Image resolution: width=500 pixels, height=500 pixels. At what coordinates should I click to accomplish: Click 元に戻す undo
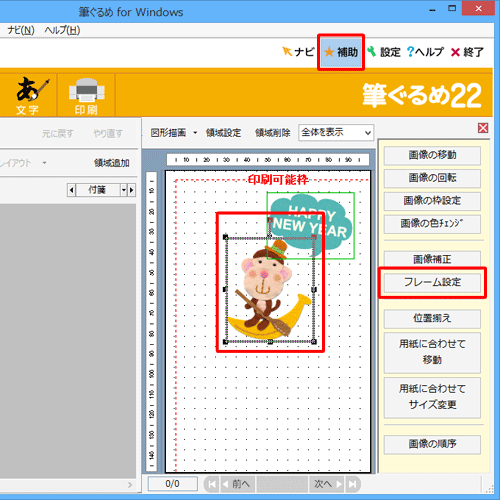(x=57, y=134)
